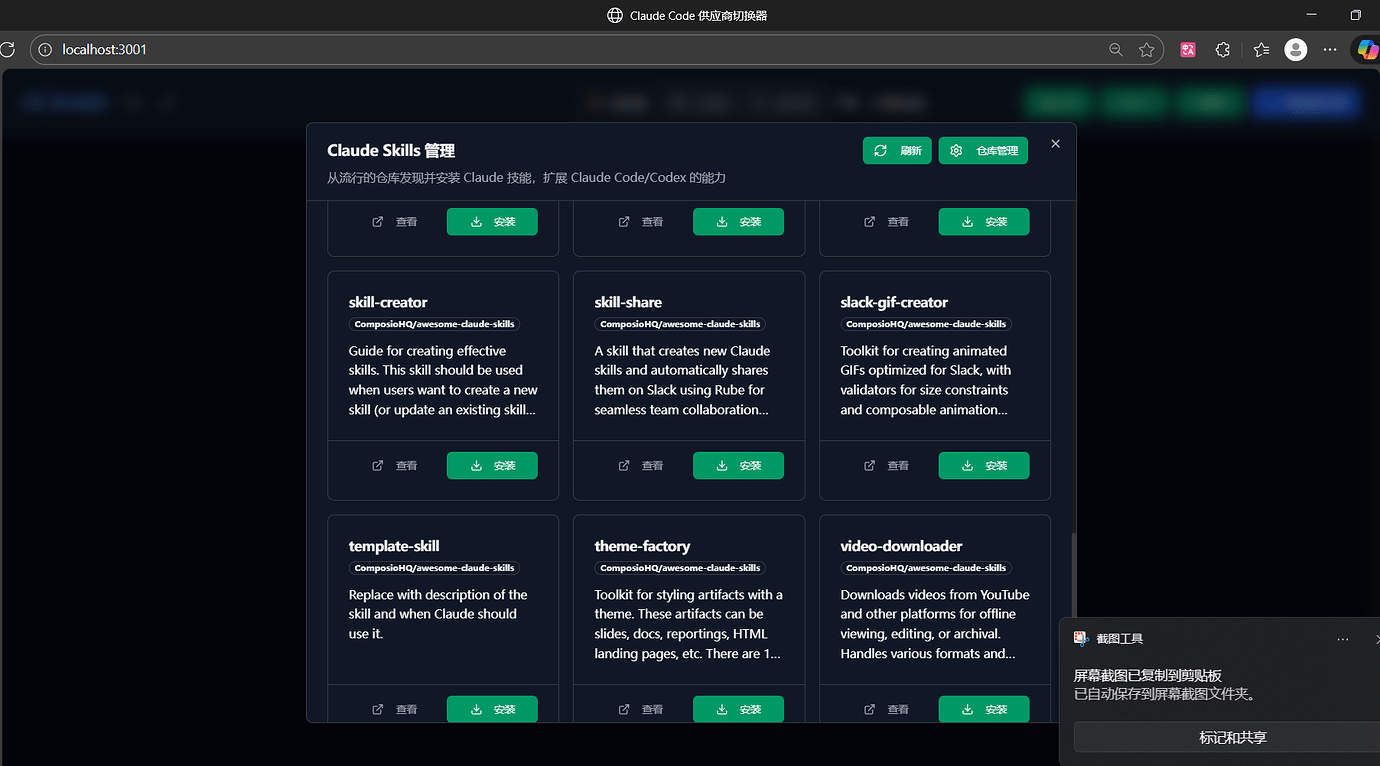Image resolution: width=1380 pixels, height=766 pixels.
Task: Click repository tag under slack-gif-creator
Action: pyautogui.click(x=926, y=324)
